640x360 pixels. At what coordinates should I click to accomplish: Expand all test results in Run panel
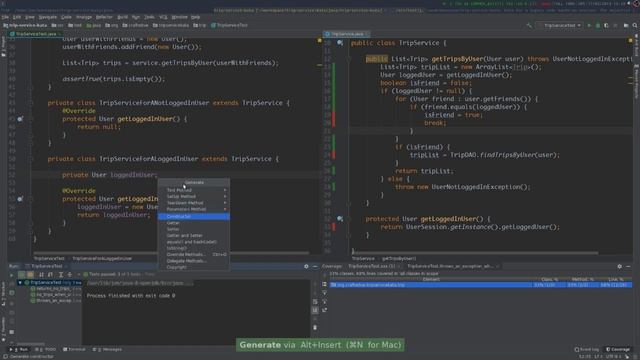[x=60, y=275]
